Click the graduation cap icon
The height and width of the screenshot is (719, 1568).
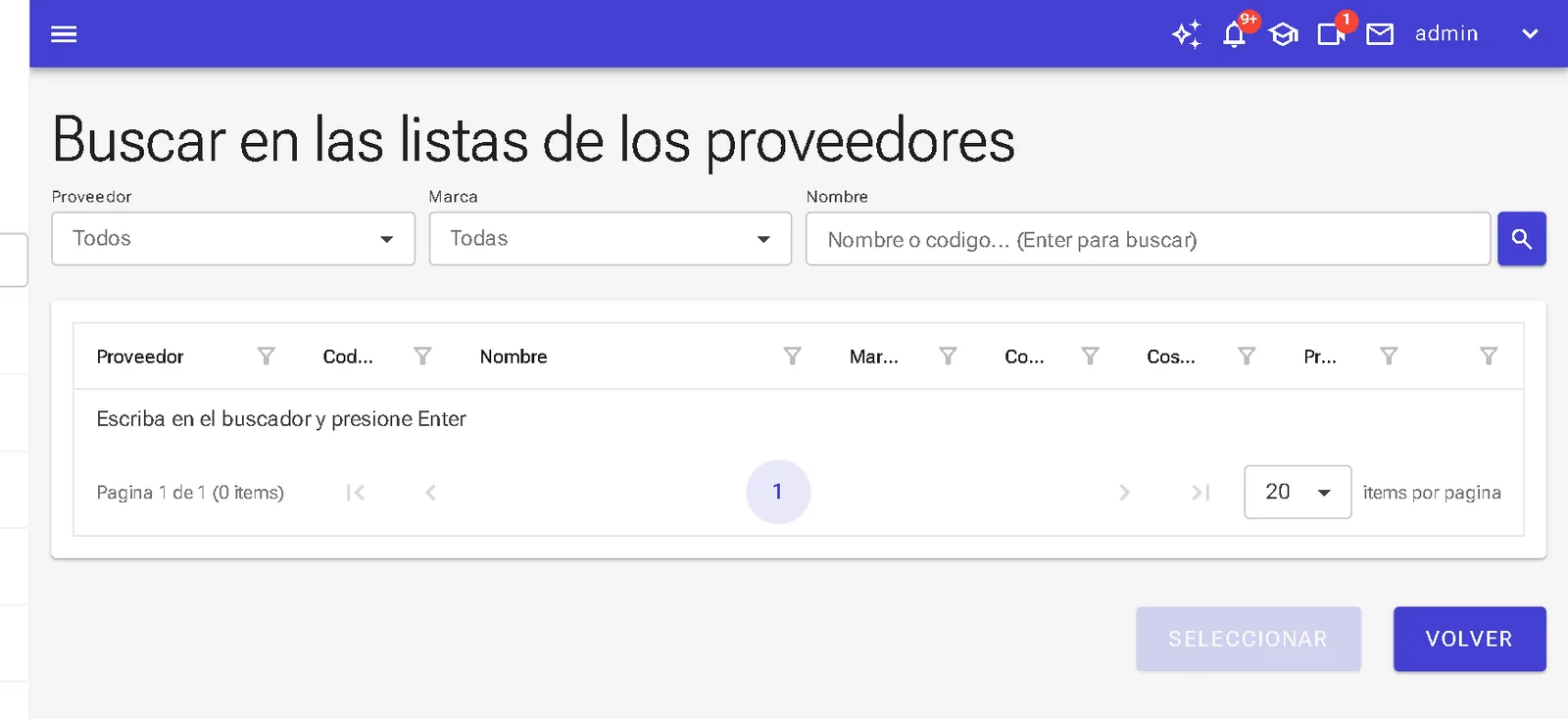point(1283,34)
